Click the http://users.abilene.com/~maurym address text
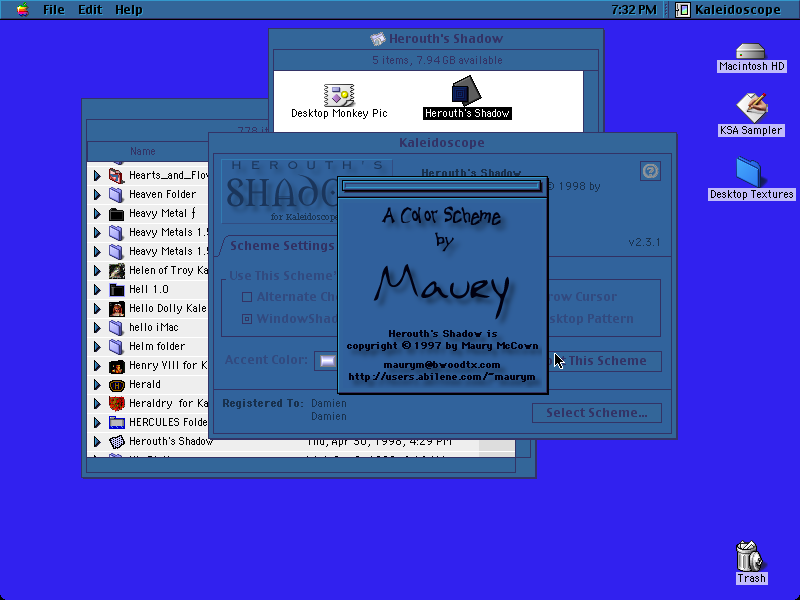800x600 pixels. [x=442, y=377]
